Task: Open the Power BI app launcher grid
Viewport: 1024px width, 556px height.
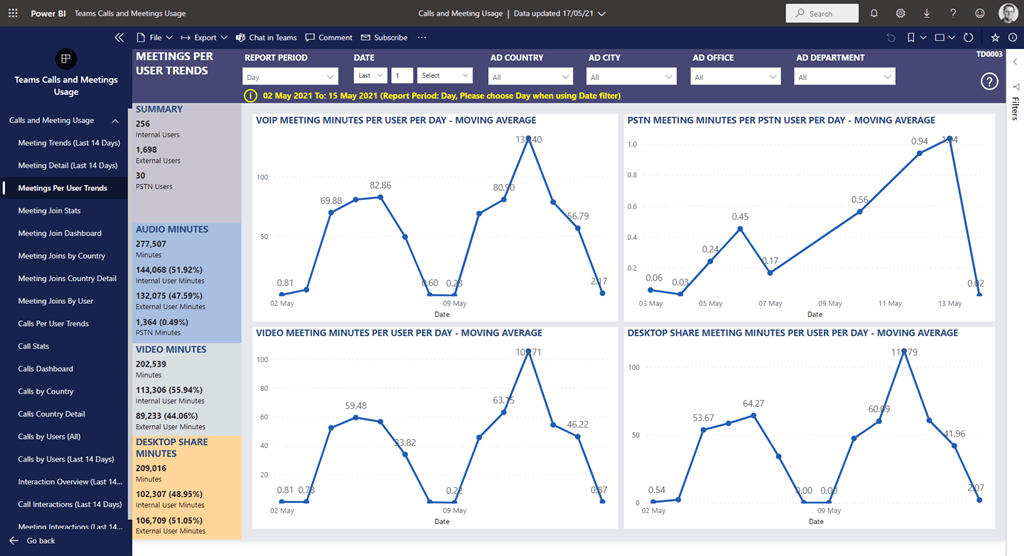Action: (x=13, y=14)
